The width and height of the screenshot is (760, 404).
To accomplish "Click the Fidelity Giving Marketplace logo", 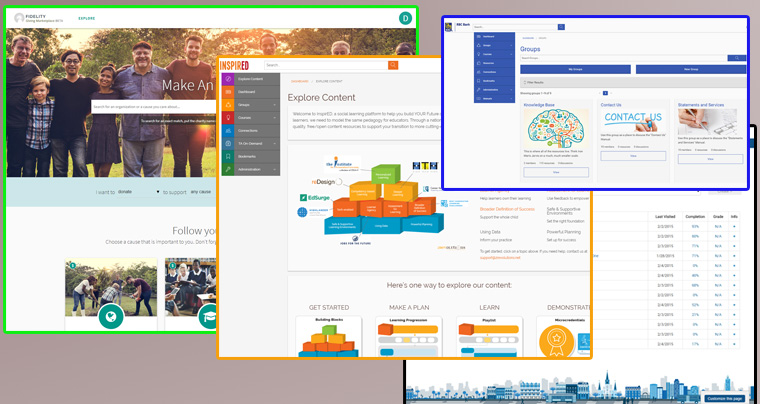I will tap(39, 18).
